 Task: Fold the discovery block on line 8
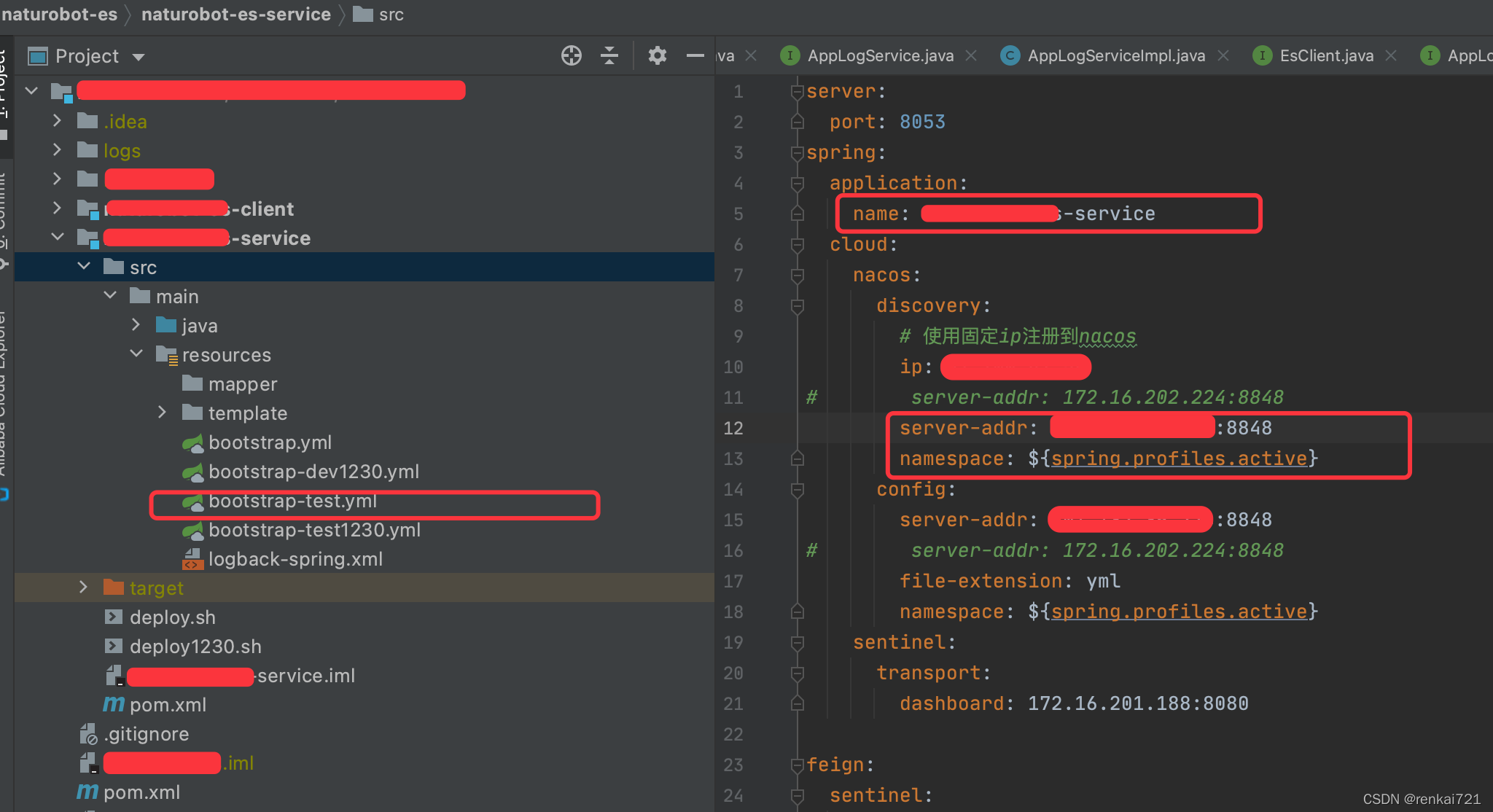pos(797,306)
